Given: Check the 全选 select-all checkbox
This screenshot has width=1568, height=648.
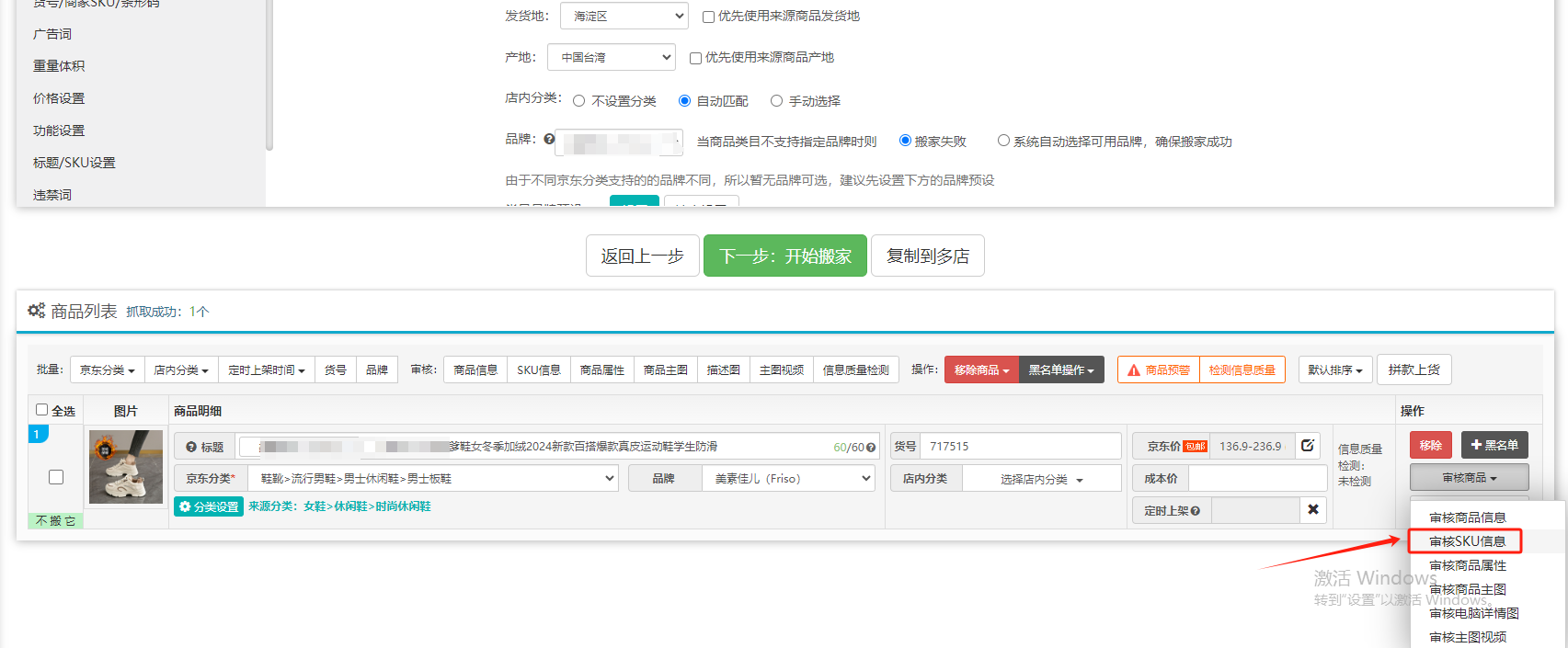Looking at the screenshot, I should 42,410.
